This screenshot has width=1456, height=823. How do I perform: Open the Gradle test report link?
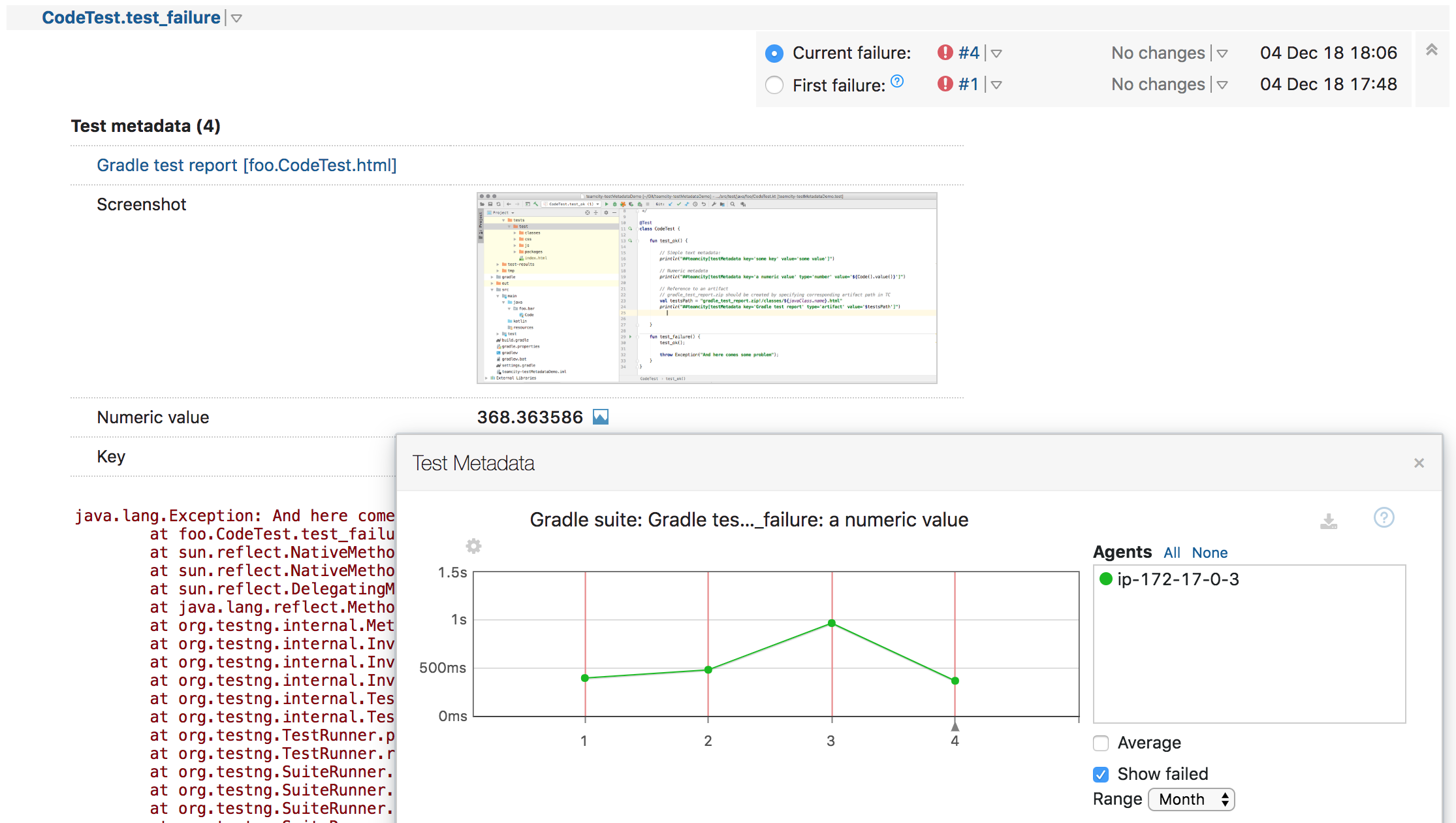tap(247, 165)
